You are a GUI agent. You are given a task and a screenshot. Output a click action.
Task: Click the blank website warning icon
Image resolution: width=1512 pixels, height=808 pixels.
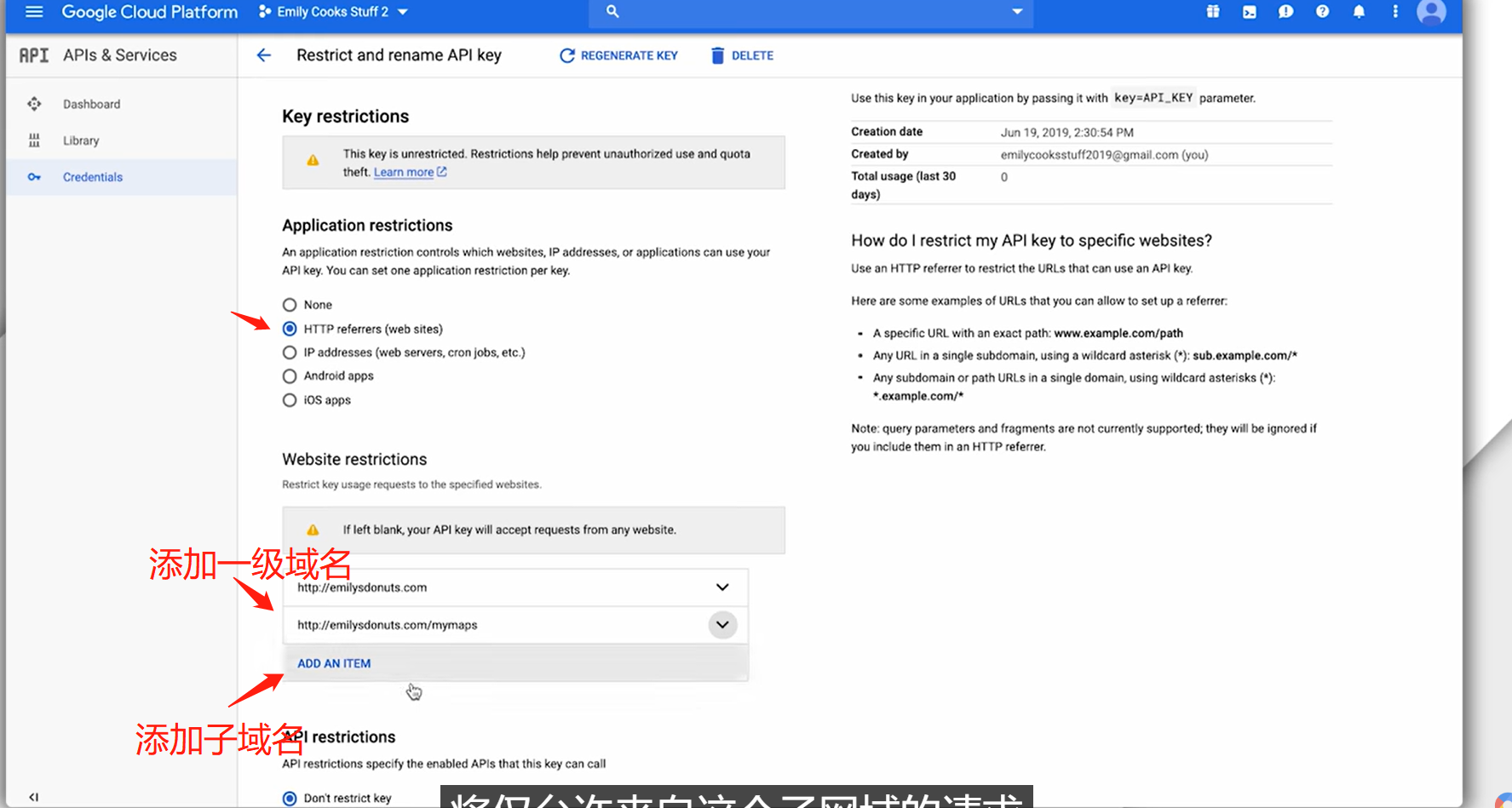(x=313, y=530)
